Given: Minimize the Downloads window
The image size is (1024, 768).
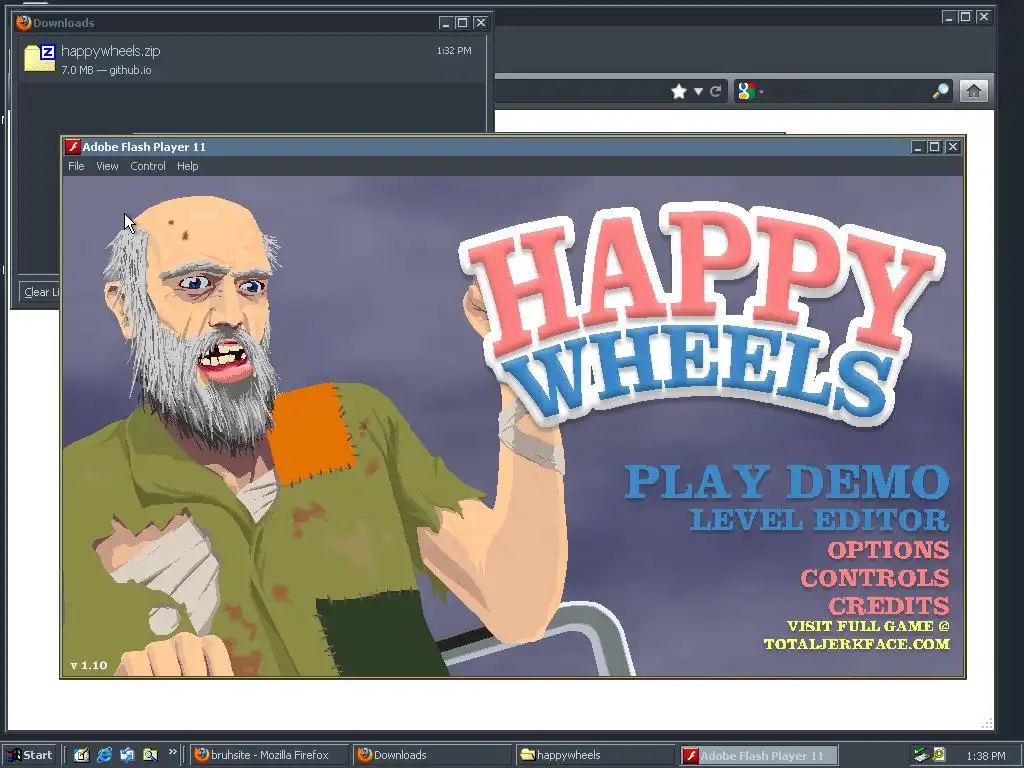Looking at the screenshot, I should pyautogui.click(x=445, y=23).
